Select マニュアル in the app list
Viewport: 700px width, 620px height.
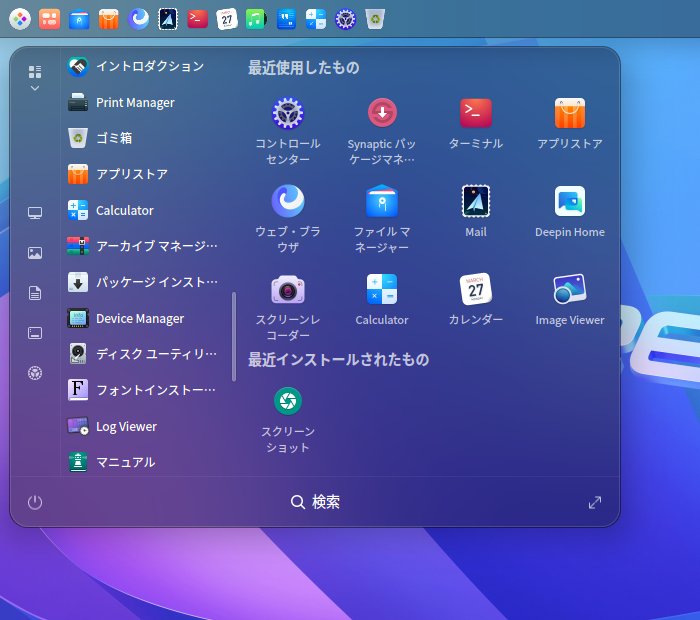click(x=125, y=462)
